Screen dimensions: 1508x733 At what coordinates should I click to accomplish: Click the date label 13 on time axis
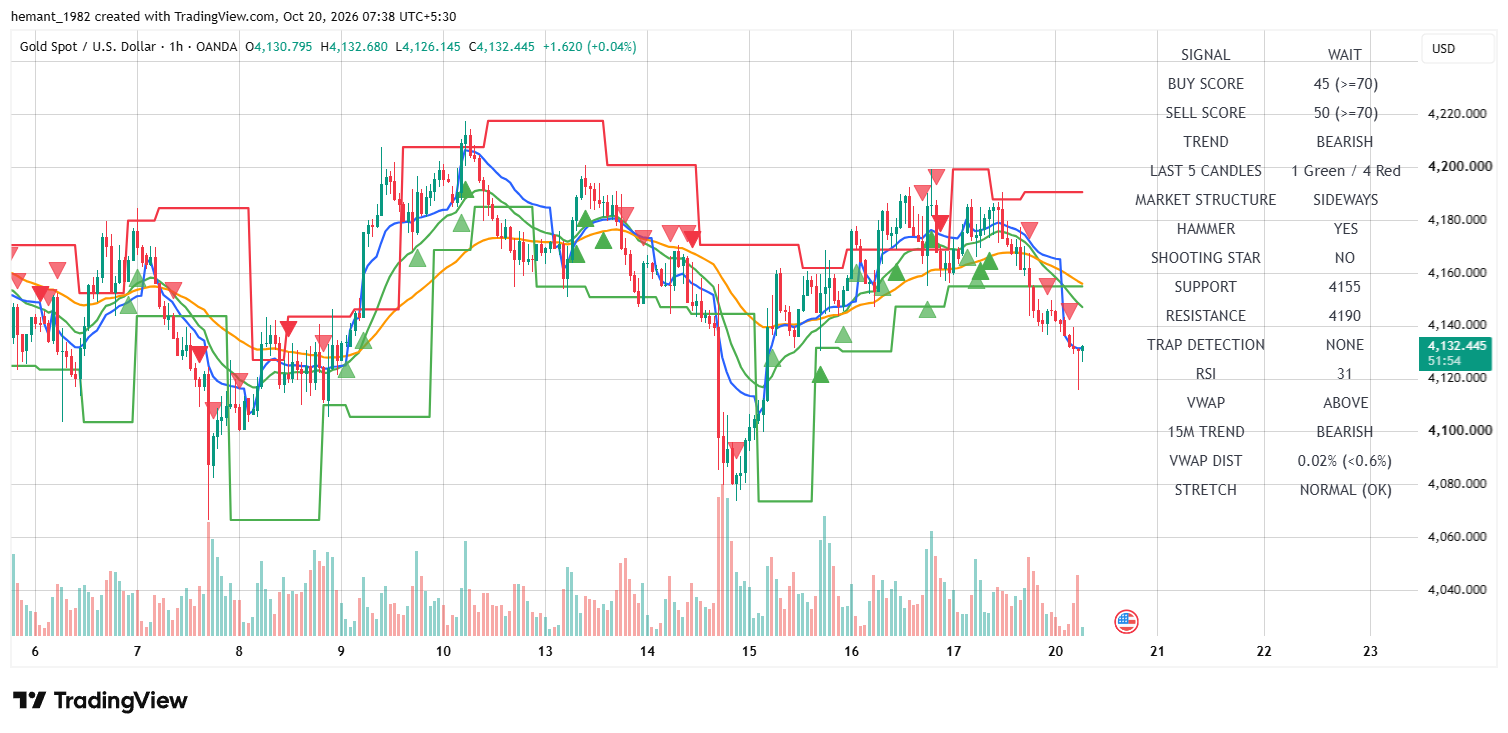click(x=545, y=651)
